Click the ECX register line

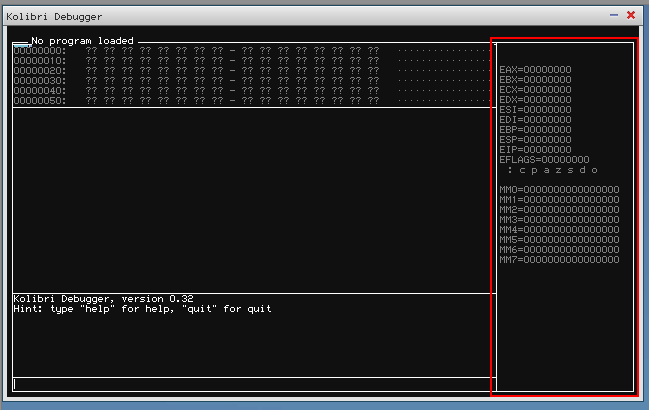pyautogui.click(x=535, y=90)
